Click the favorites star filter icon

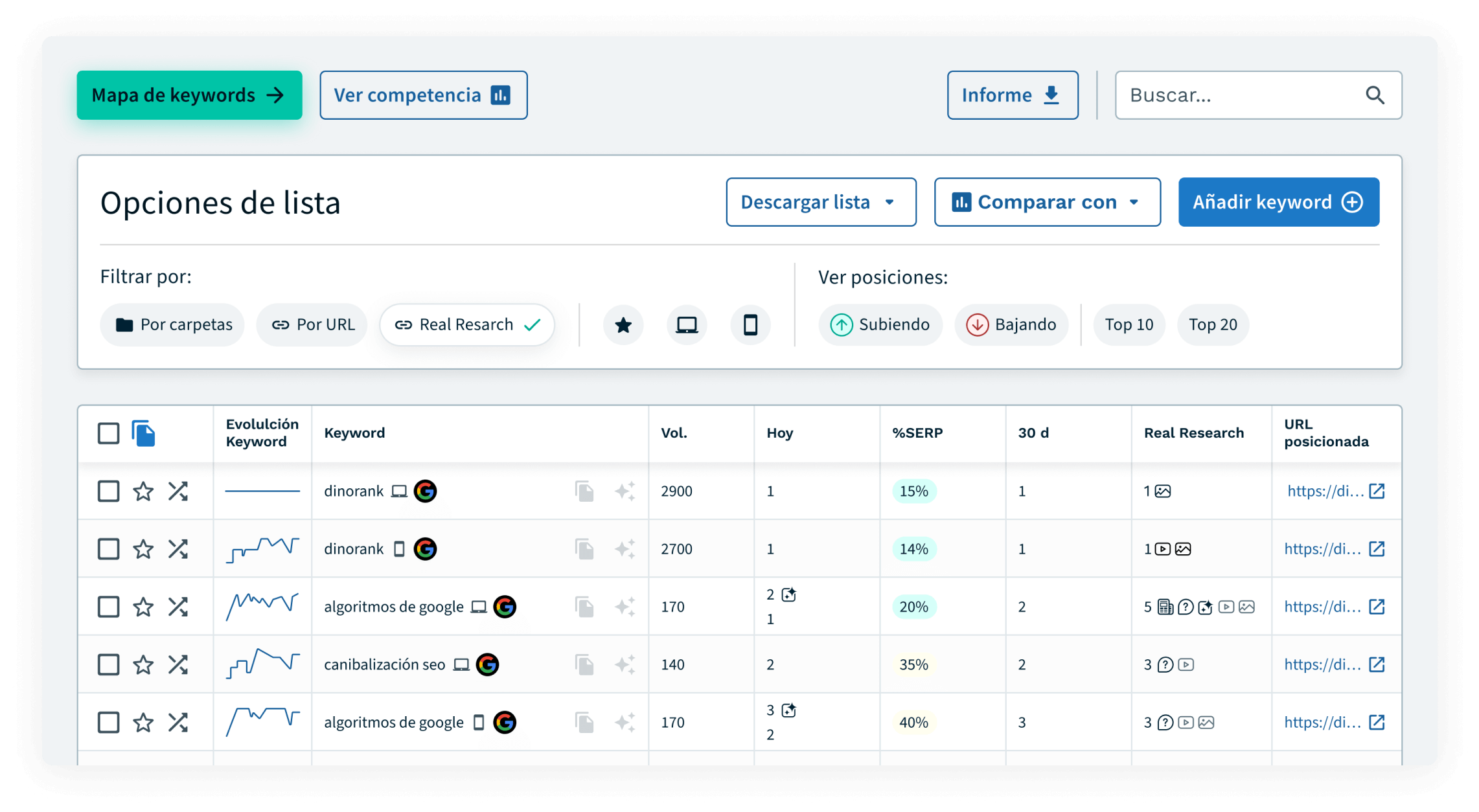click(x=623, y=325)
